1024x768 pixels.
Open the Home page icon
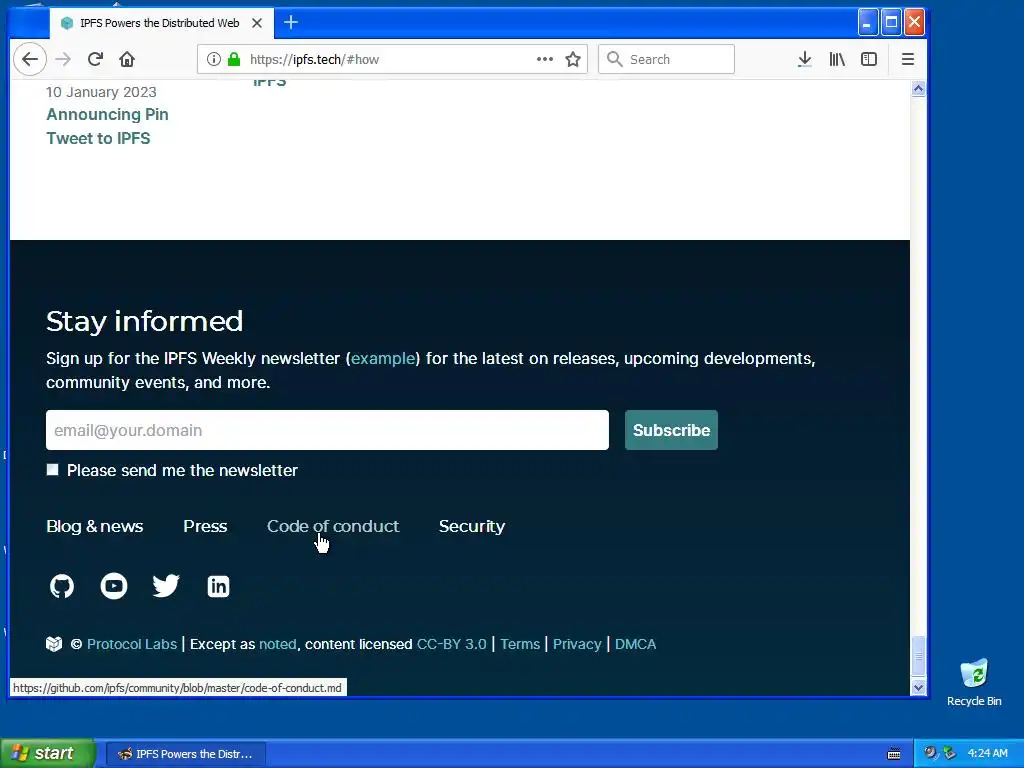click(x=127, y=59)
